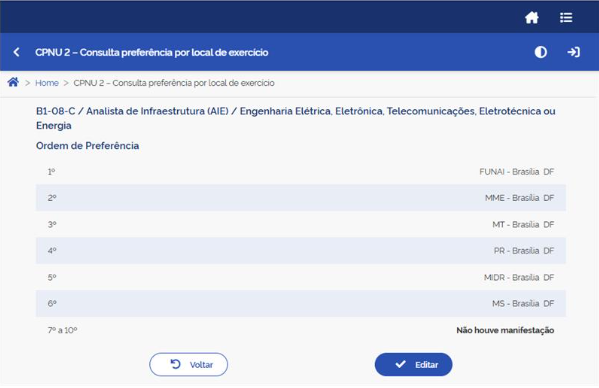599x388 pixels.
Task: Click the page title in blue header
Action: 152,52
